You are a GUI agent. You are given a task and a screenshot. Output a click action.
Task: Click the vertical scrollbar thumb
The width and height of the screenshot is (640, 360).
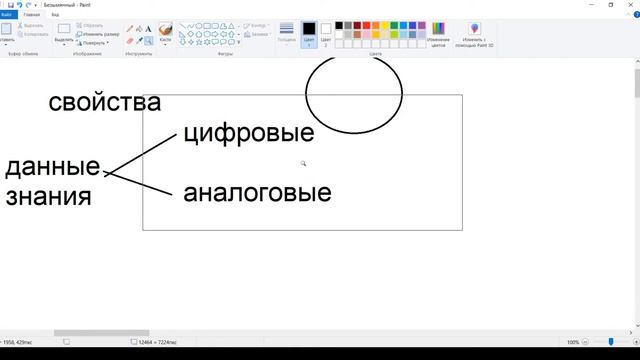point(637,83)
